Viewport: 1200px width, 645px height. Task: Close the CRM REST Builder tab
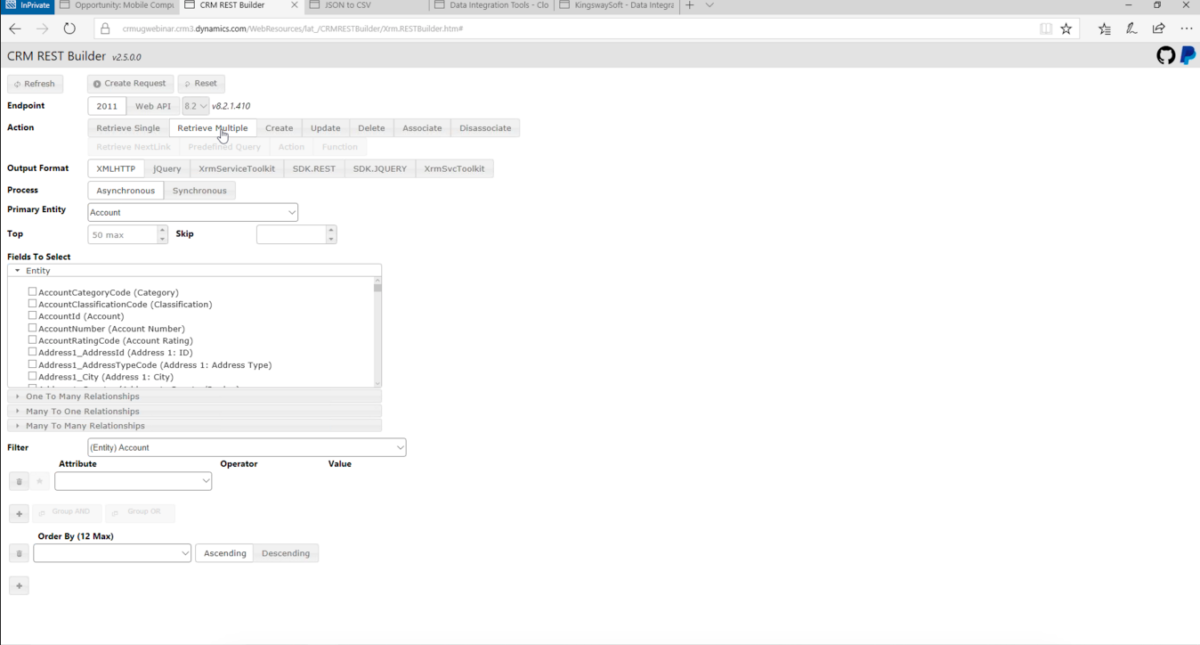[293, 5]
